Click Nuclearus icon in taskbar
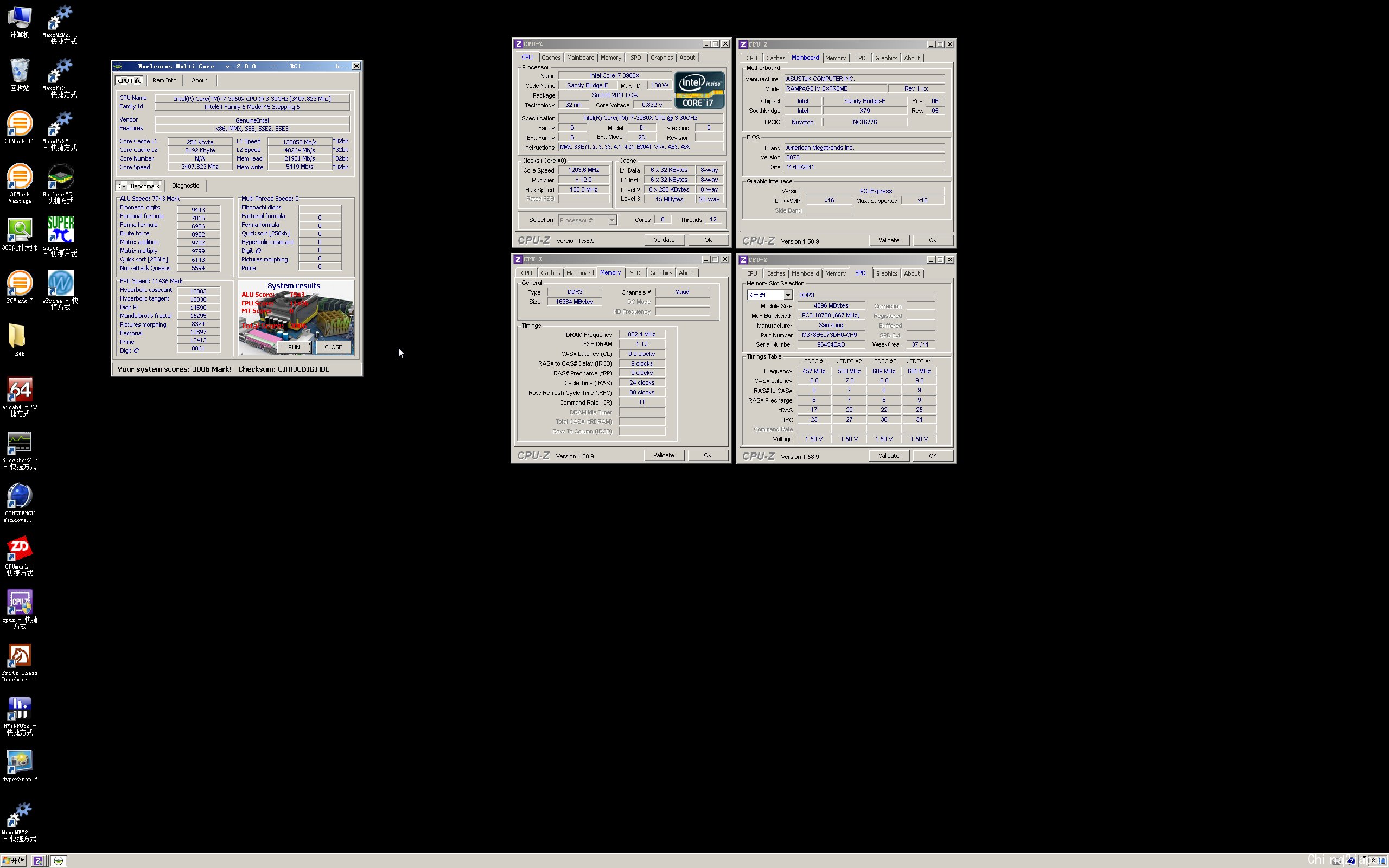 click(x=59, y=860)
